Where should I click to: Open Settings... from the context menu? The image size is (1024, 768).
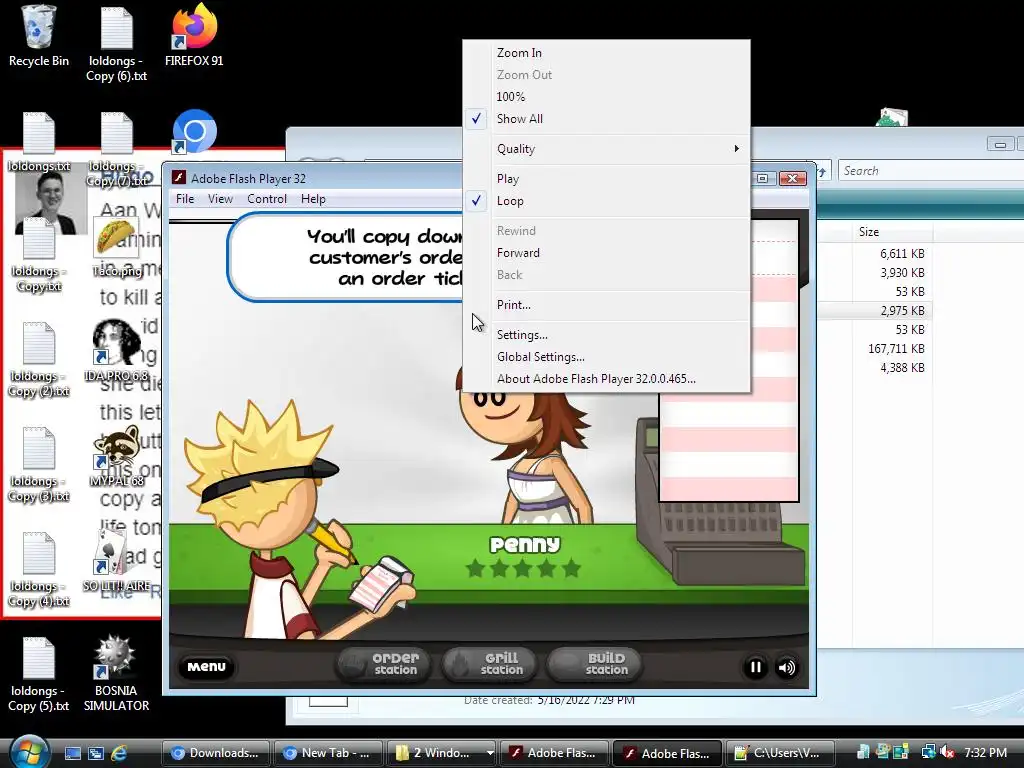pyautogui.click(x=606, y=335)
